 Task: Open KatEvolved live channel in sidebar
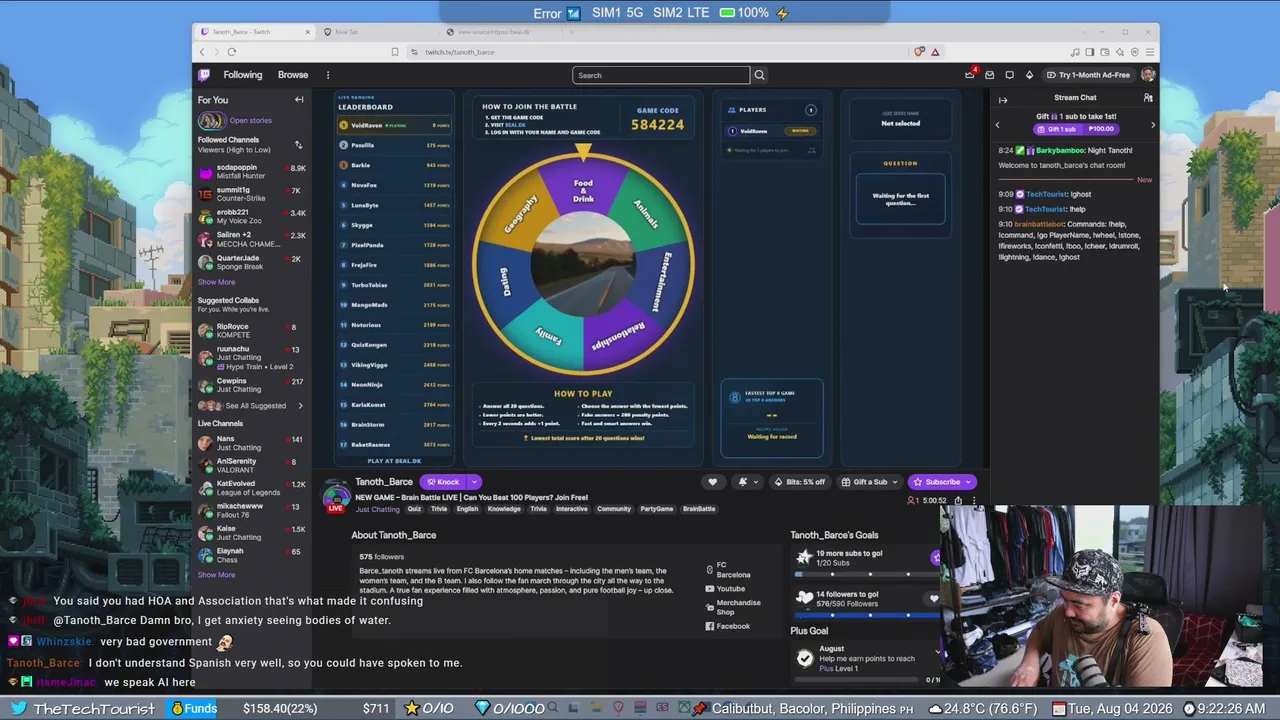click(252, 488)
